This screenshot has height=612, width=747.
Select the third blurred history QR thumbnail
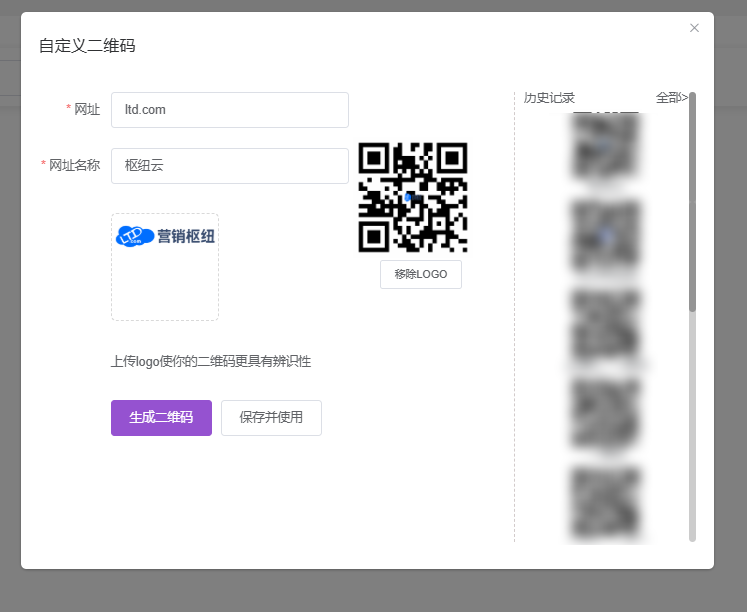[605, 325]
